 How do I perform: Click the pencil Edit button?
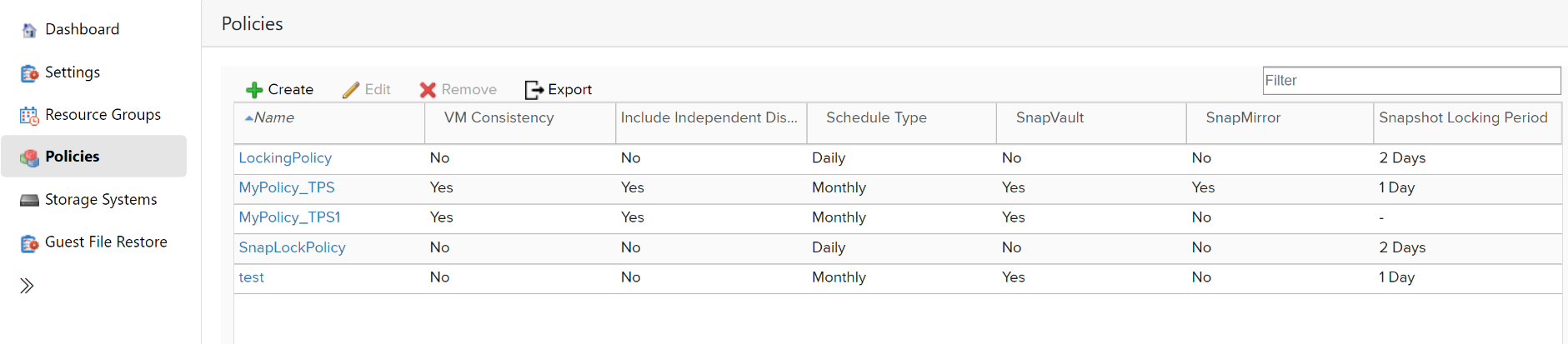tap(367, 90)
